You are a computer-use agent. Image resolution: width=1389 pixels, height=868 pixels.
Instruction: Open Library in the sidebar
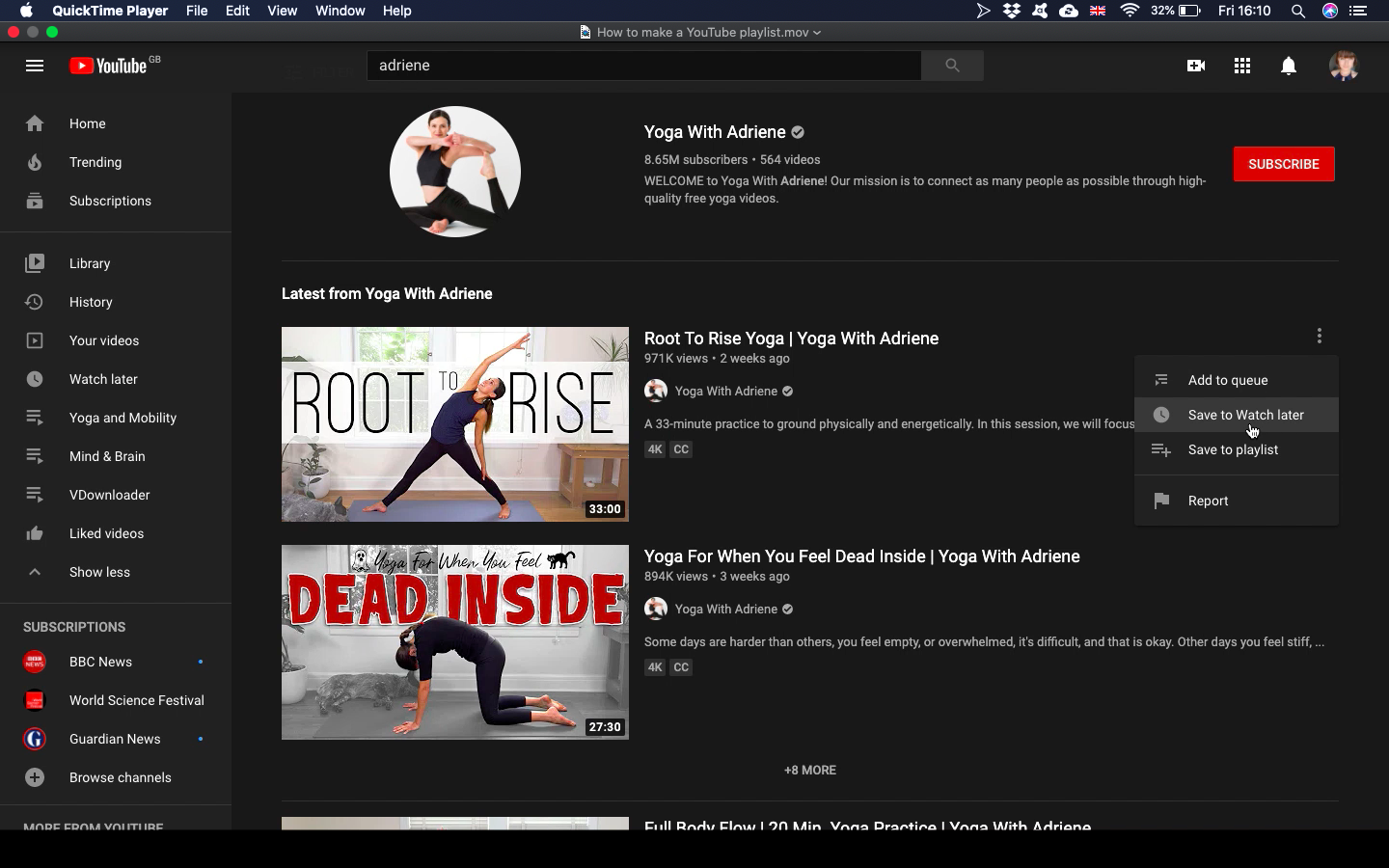tap(116, 263)
